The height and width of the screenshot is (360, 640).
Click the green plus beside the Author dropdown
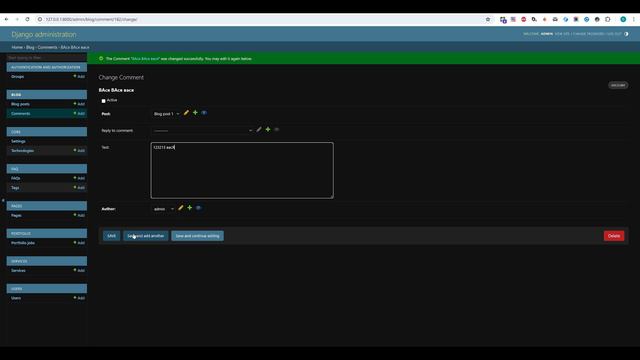tap(189, 208)
